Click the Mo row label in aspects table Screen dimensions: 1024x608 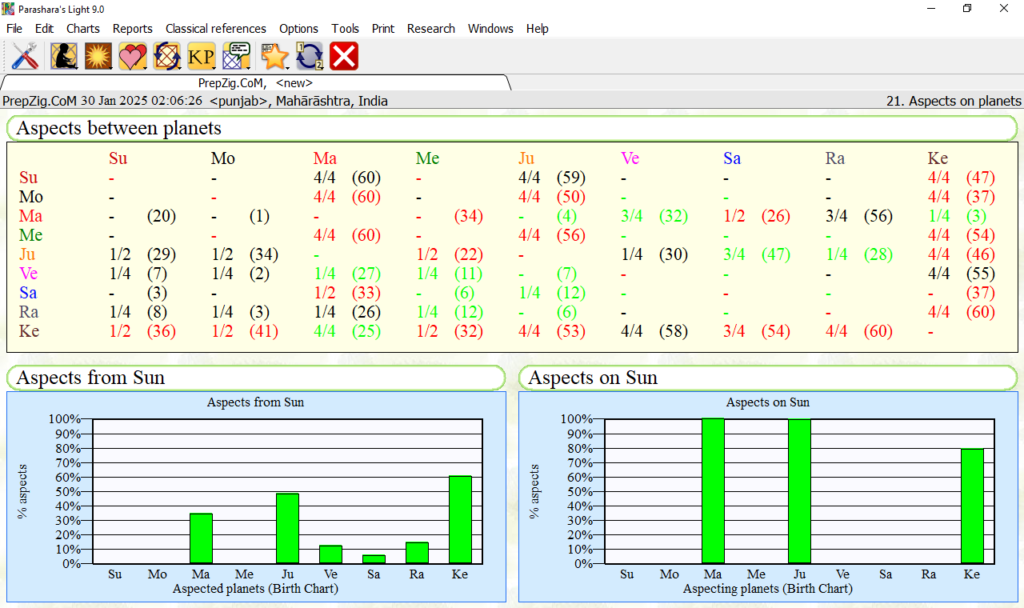click(x=31, y=197)
